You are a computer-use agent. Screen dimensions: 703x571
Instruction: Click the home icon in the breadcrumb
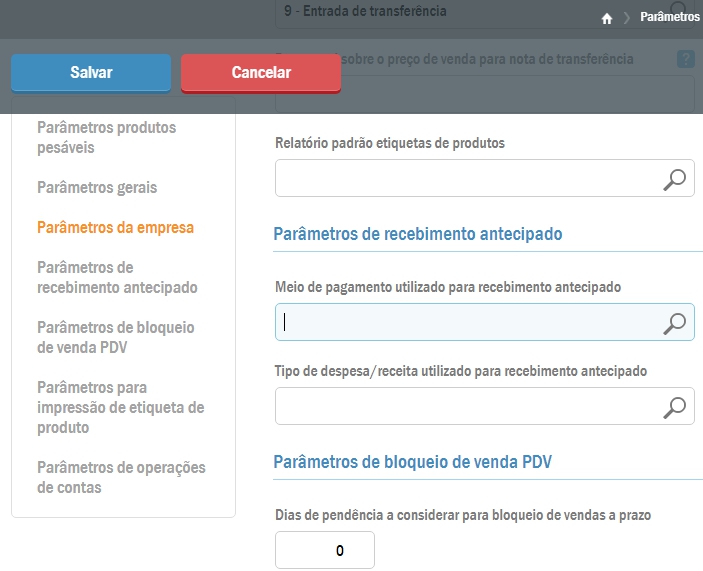[x=607, y=18]
